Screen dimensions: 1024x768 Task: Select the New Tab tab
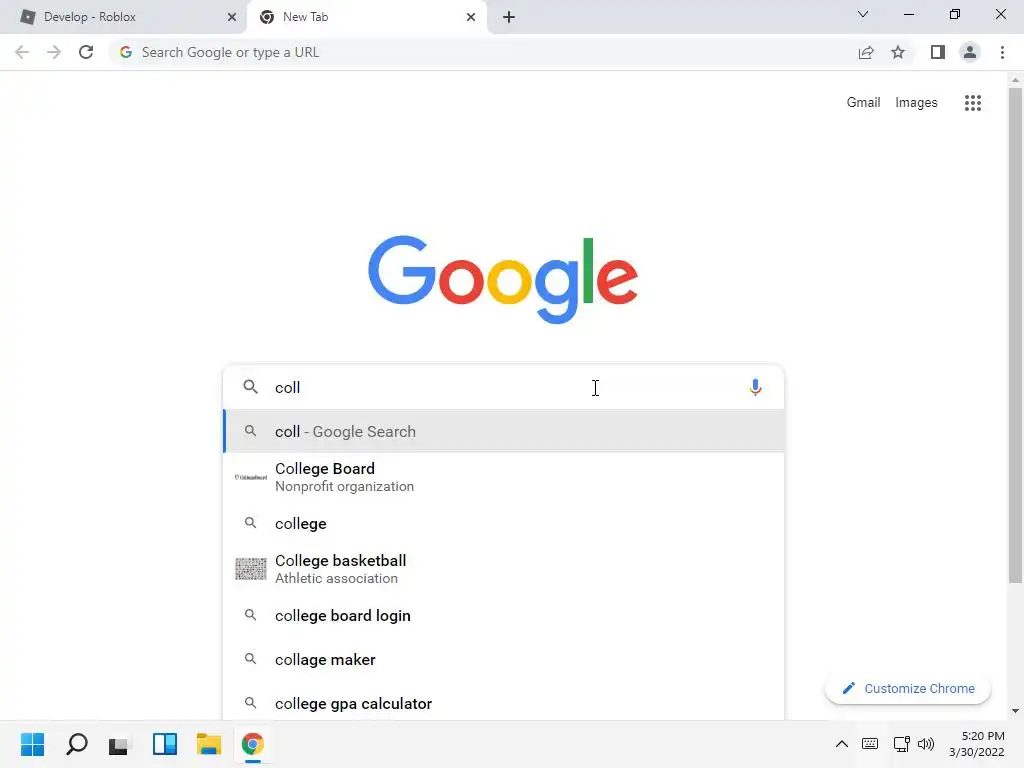366,17
